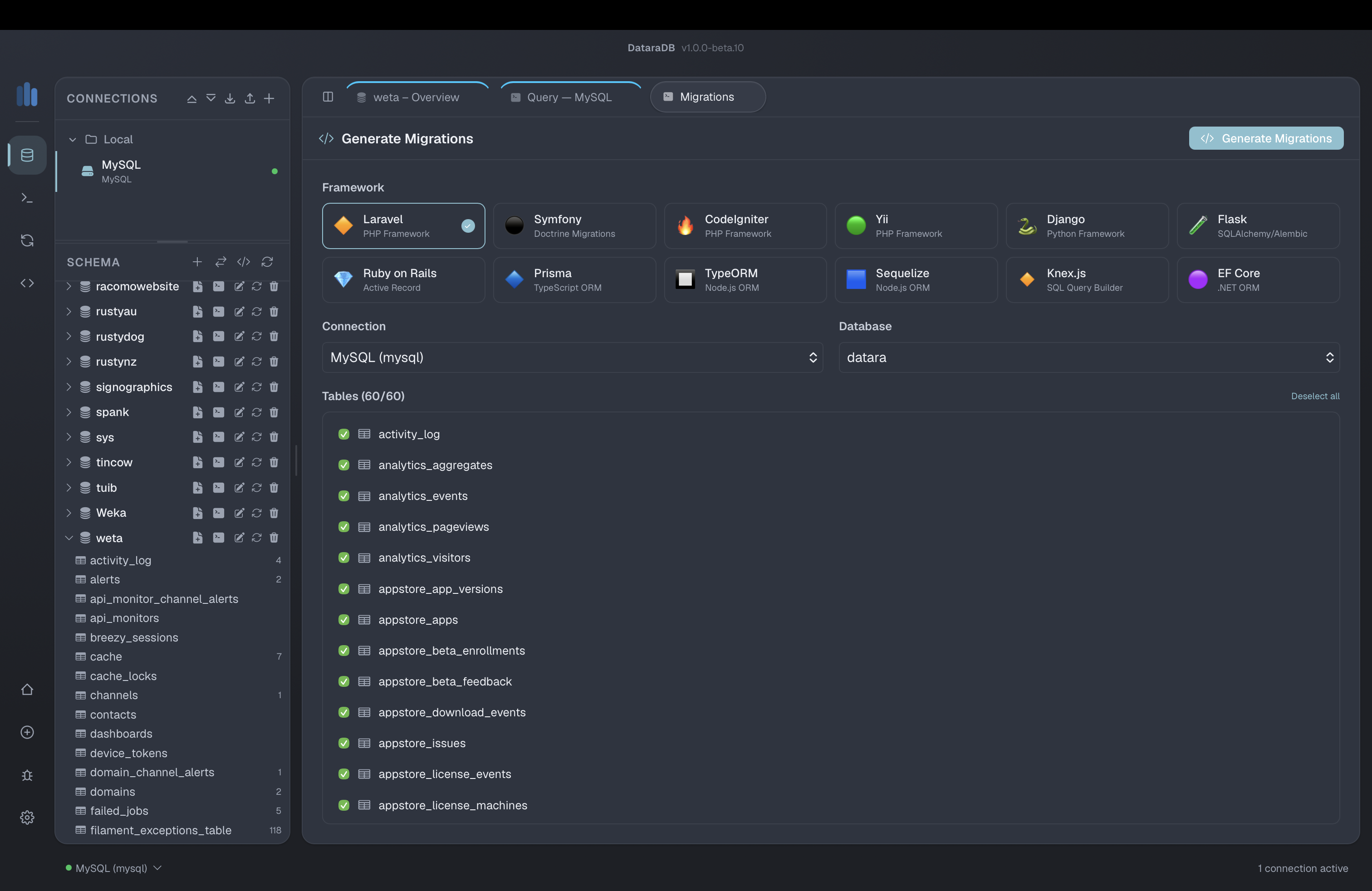Choose the Ruby on Rails framework card
The height and width of the screenshot is (891, 1372).
403,280
